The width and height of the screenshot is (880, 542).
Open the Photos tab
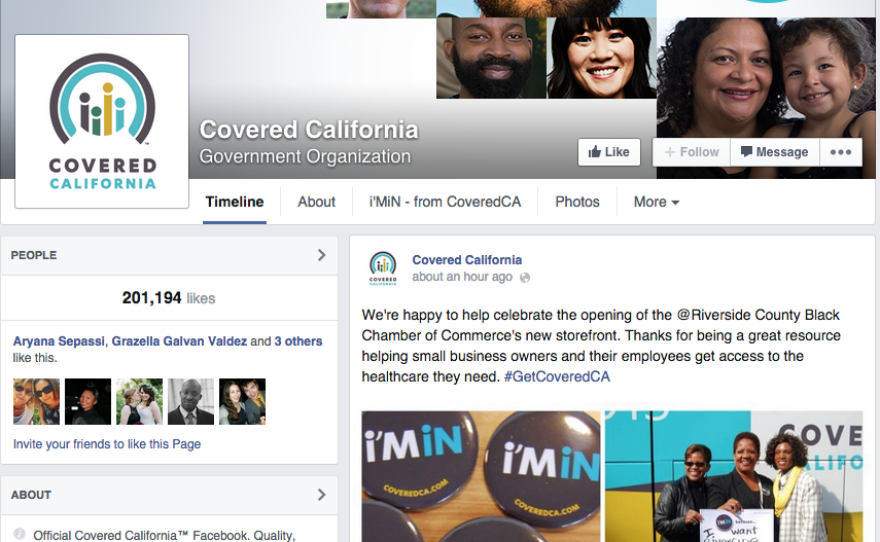578,202
